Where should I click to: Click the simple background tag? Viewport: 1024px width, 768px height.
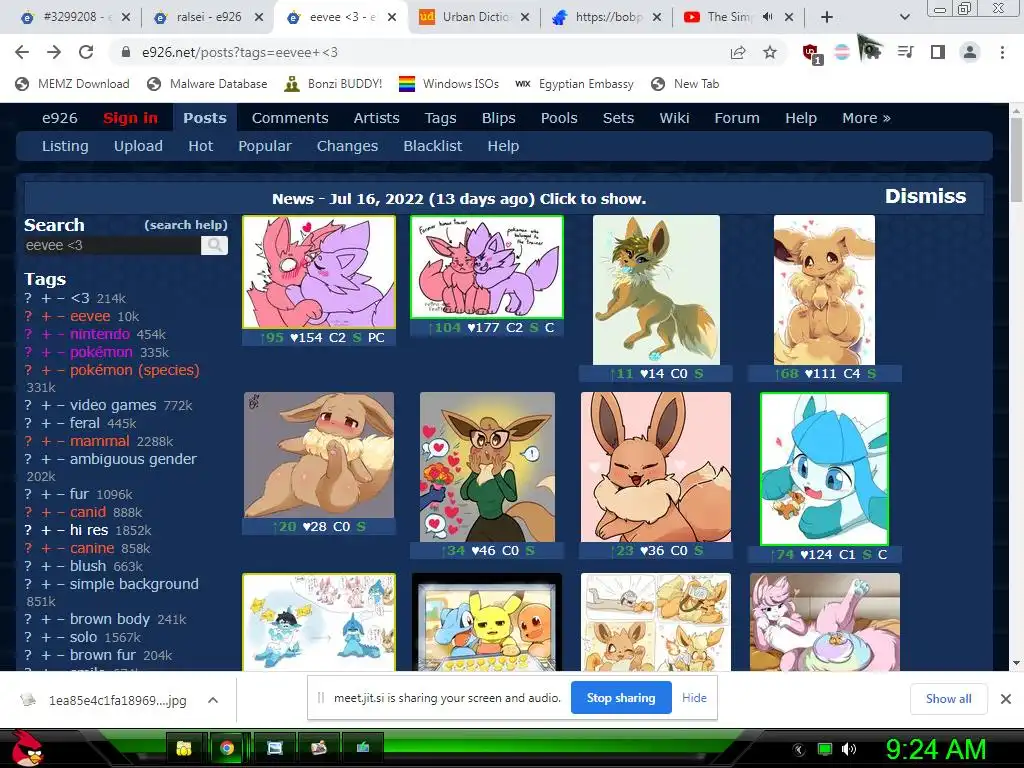(x=134, y=584)
